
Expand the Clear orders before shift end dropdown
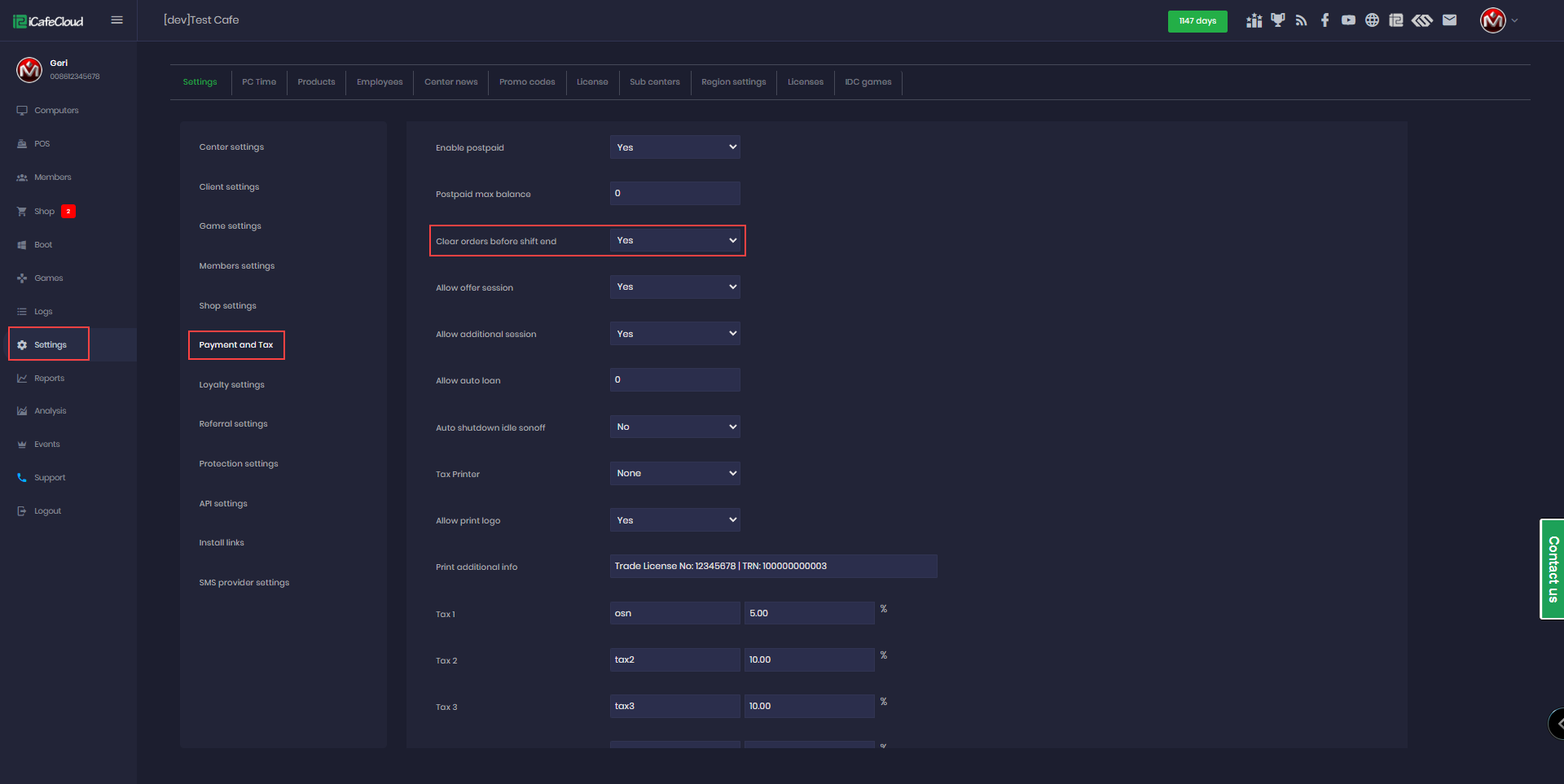click(x=674, y=241)
